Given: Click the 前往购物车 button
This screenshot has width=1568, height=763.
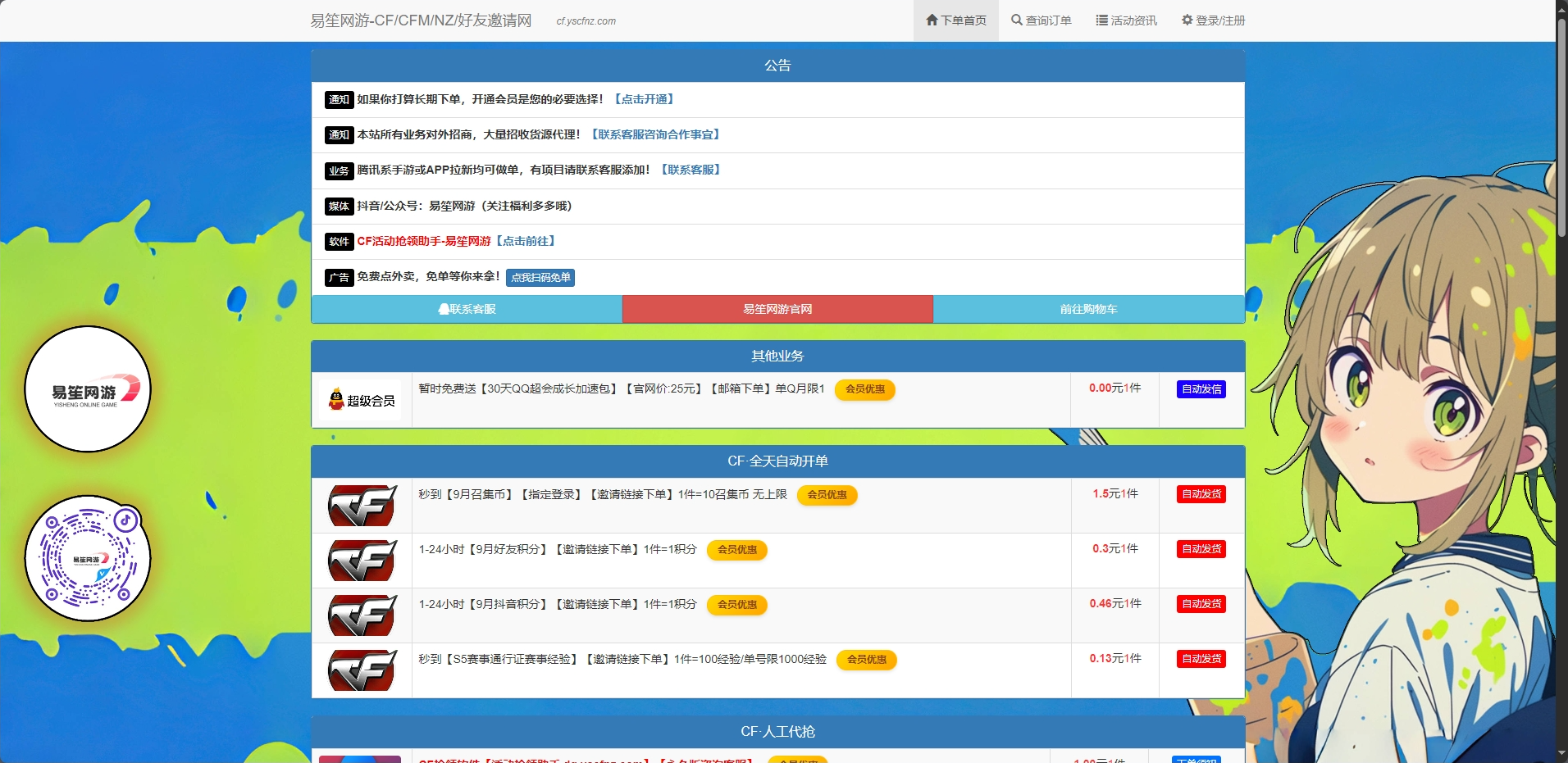Looking at the screenshot, I should tap(1088, 309).
